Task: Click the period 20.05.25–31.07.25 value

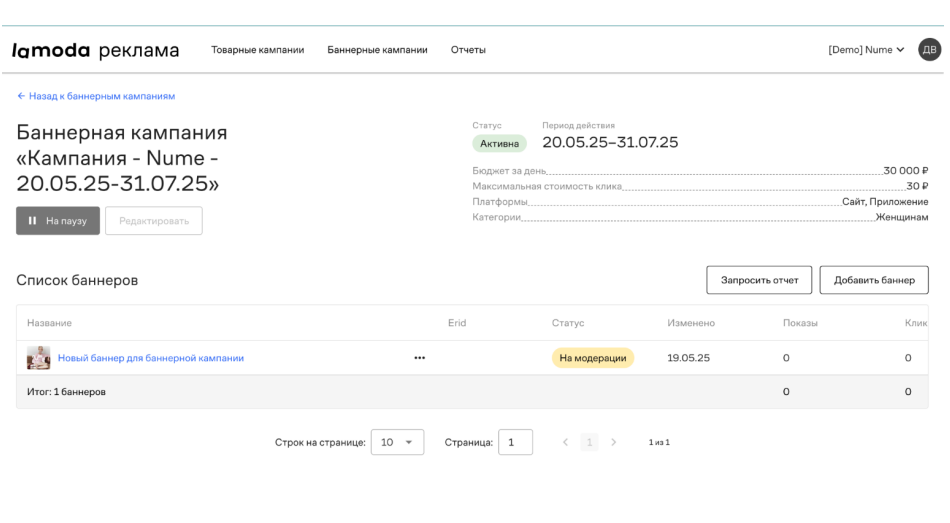Action: point(610,142)
